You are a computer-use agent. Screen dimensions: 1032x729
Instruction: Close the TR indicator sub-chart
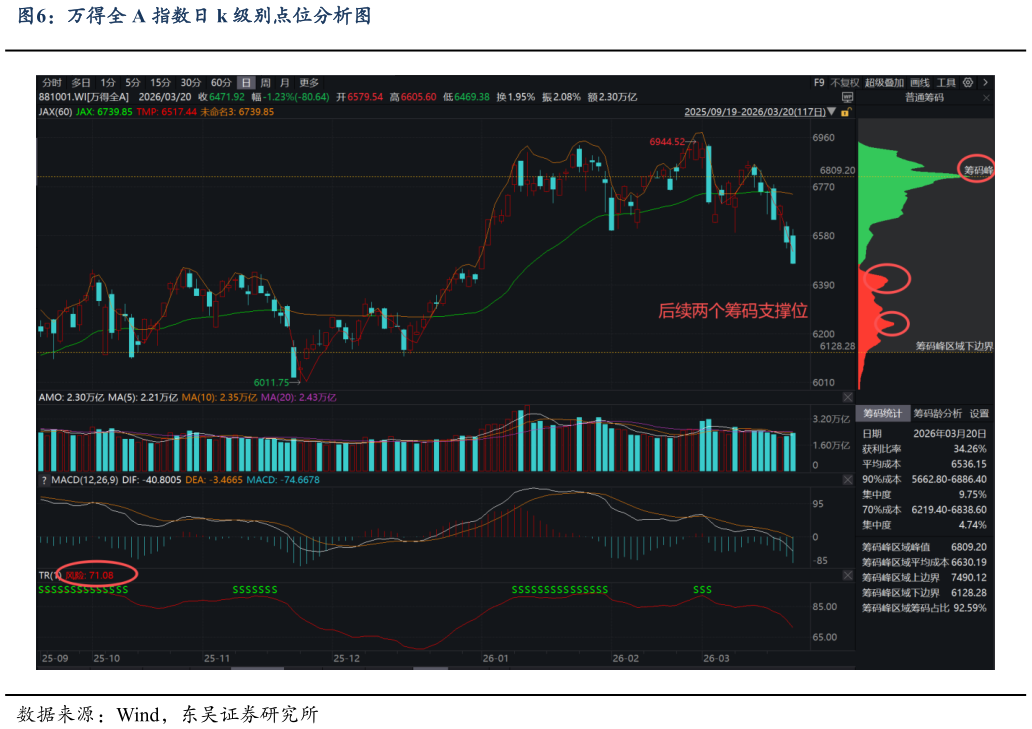848,576
